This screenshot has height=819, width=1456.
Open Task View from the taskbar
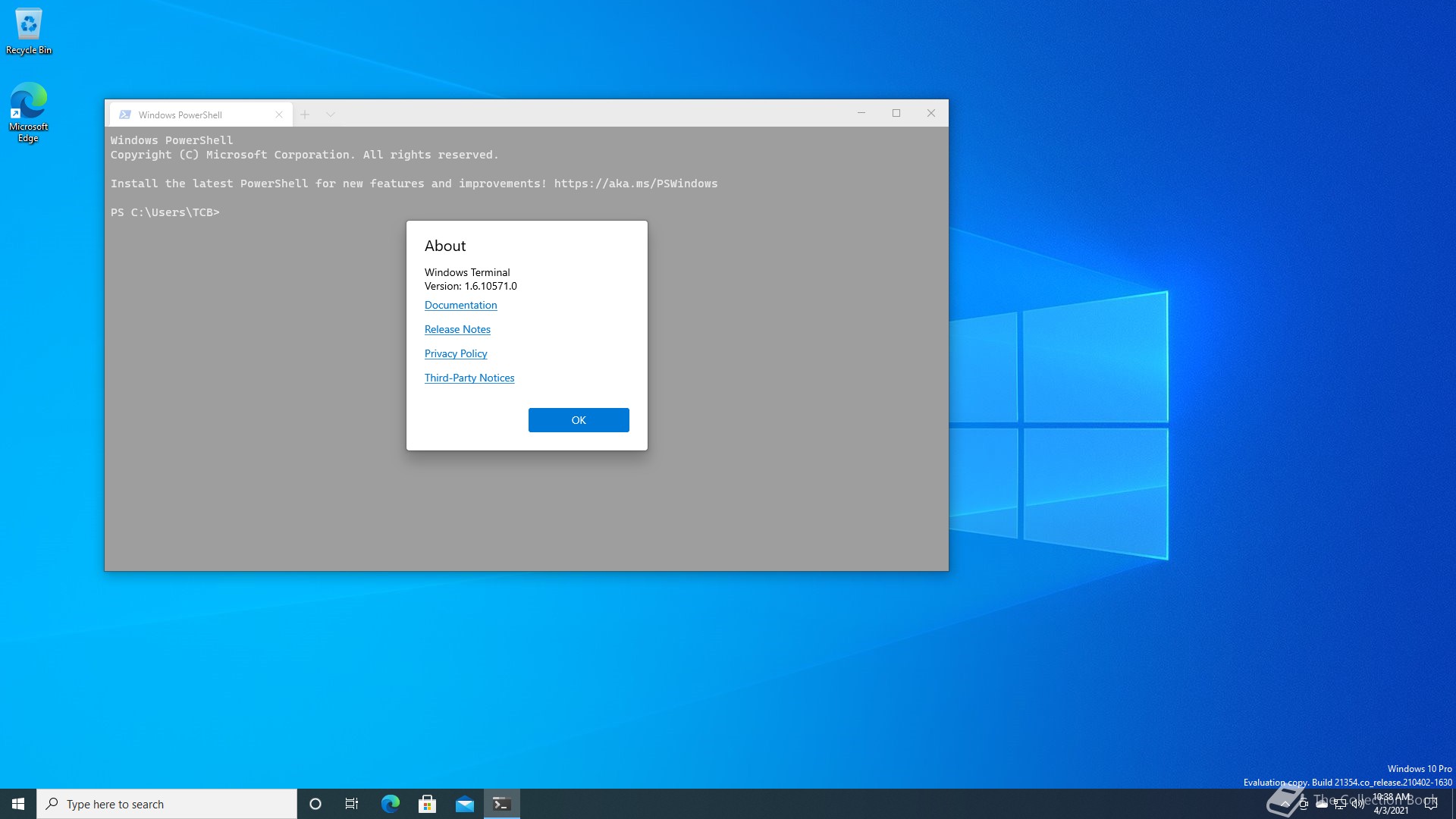coord(352,804)
